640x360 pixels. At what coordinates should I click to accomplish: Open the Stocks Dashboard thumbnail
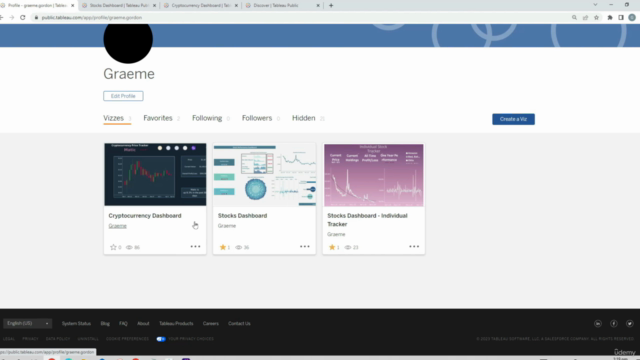[264, 174]
